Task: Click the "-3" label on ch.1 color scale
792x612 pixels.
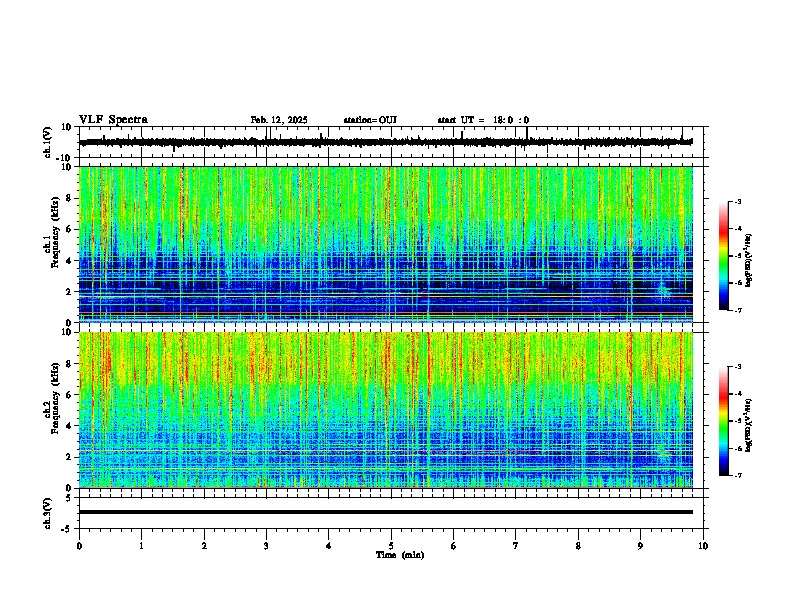Action: click(737, 202)
